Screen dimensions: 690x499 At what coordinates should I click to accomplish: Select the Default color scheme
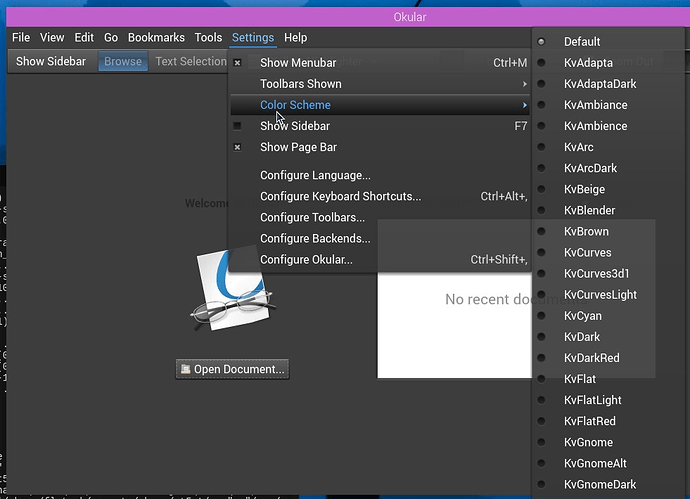coord(607,42)
